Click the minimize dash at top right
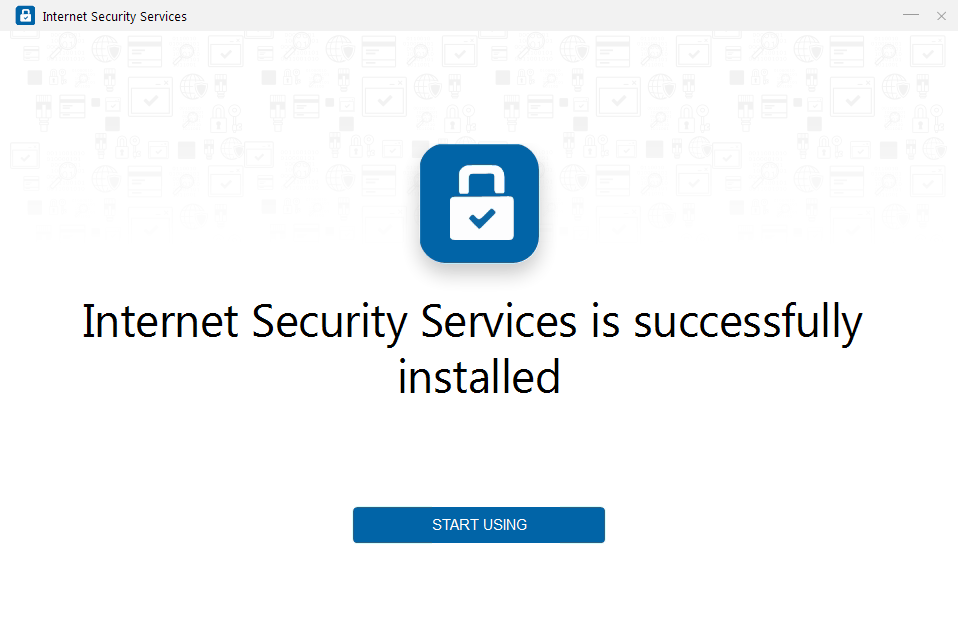Screen dimensions: 958x638 [911, 15]
